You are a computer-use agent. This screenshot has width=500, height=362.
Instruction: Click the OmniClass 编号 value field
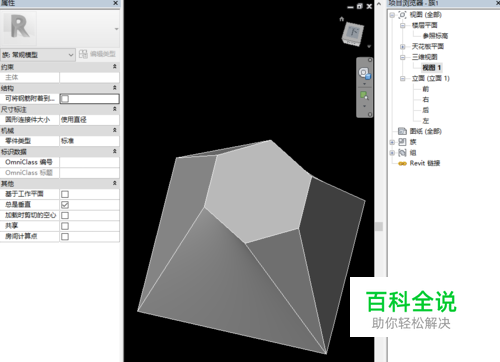pos(89,162)
